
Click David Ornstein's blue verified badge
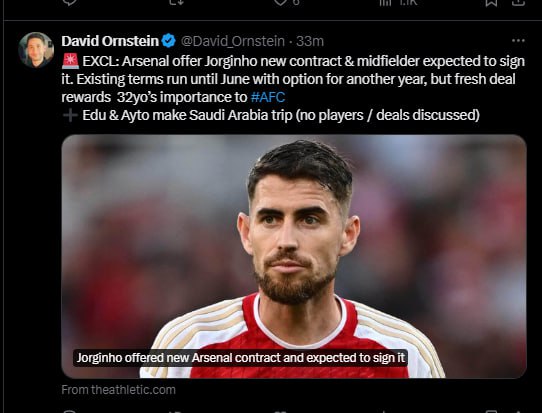coord(169,41)
